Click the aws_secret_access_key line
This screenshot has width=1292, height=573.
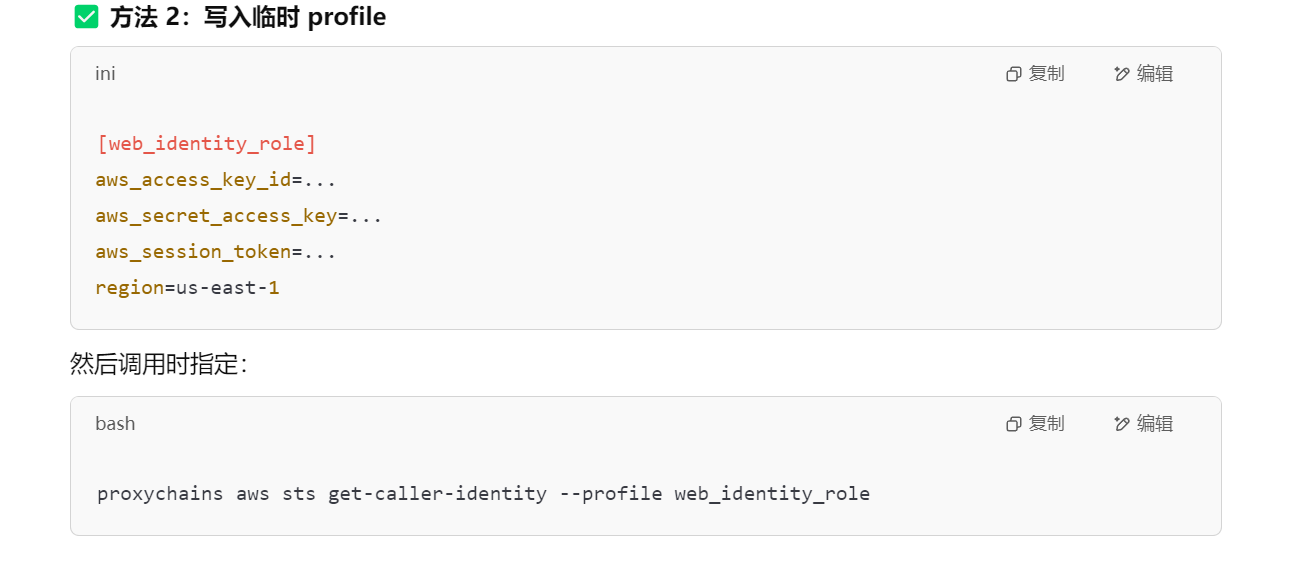click(x=239, y=216)
